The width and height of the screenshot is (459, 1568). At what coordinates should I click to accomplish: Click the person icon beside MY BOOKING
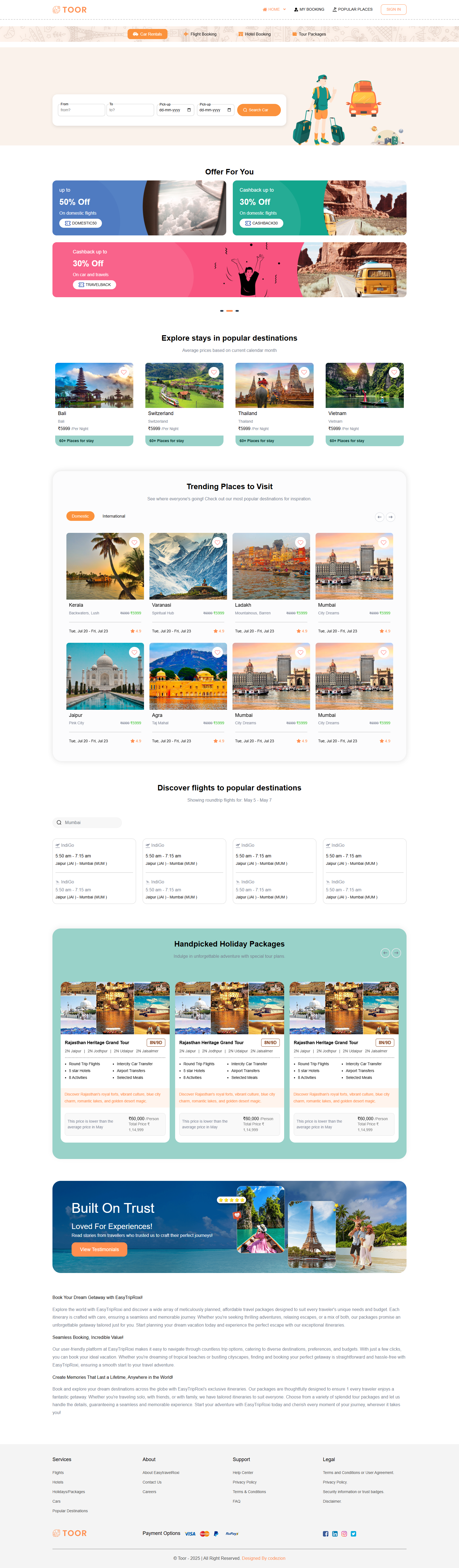(x=296, y=10)
